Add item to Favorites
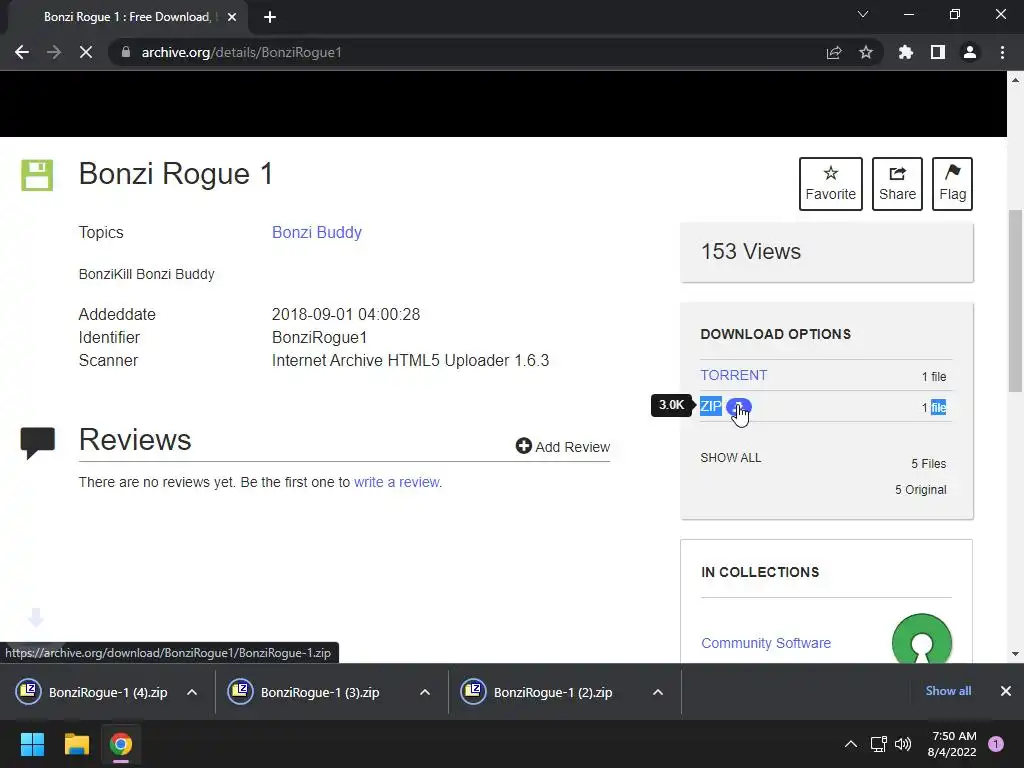 coord(831,184)
